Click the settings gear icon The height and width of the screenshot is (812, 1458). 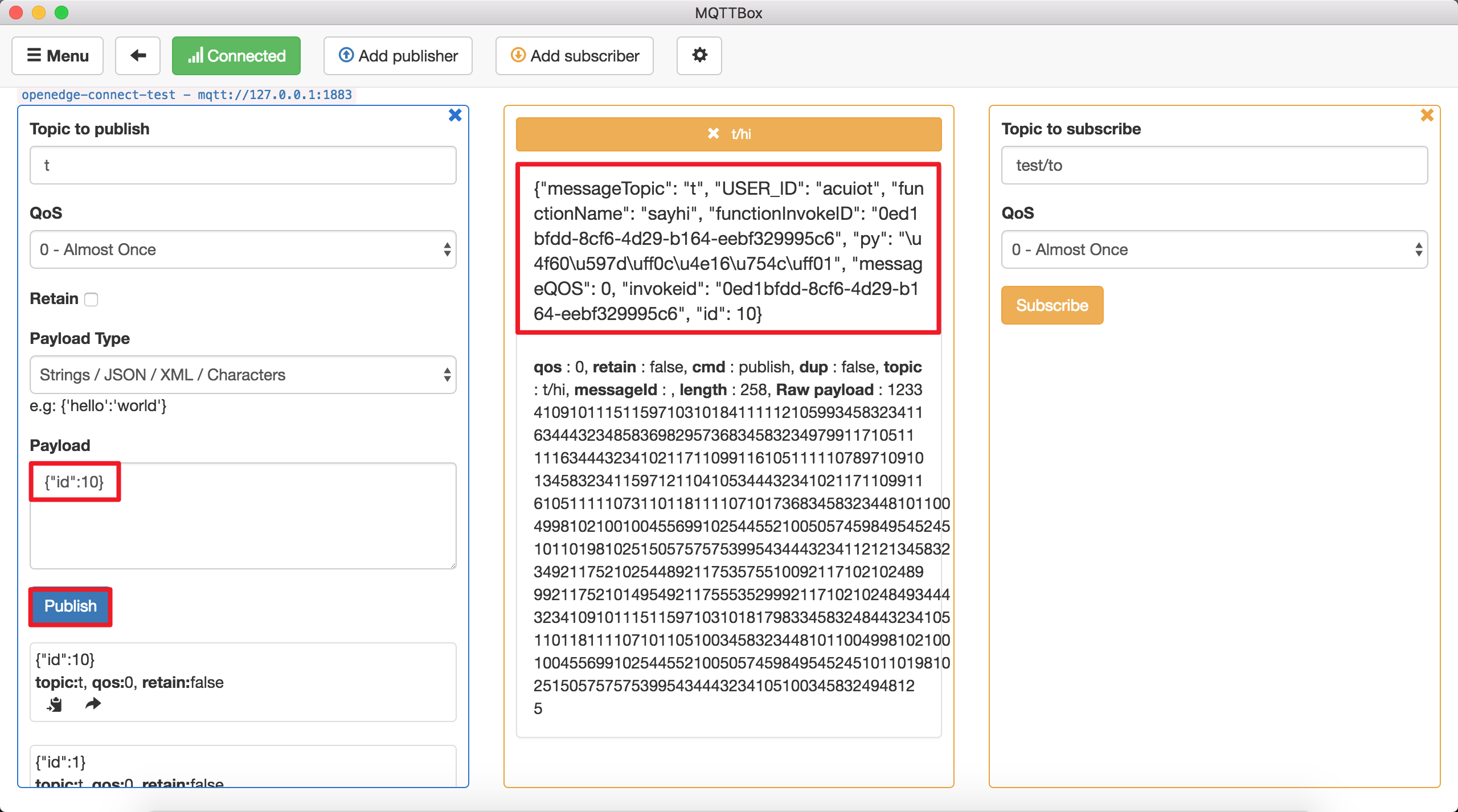[699, 55]
